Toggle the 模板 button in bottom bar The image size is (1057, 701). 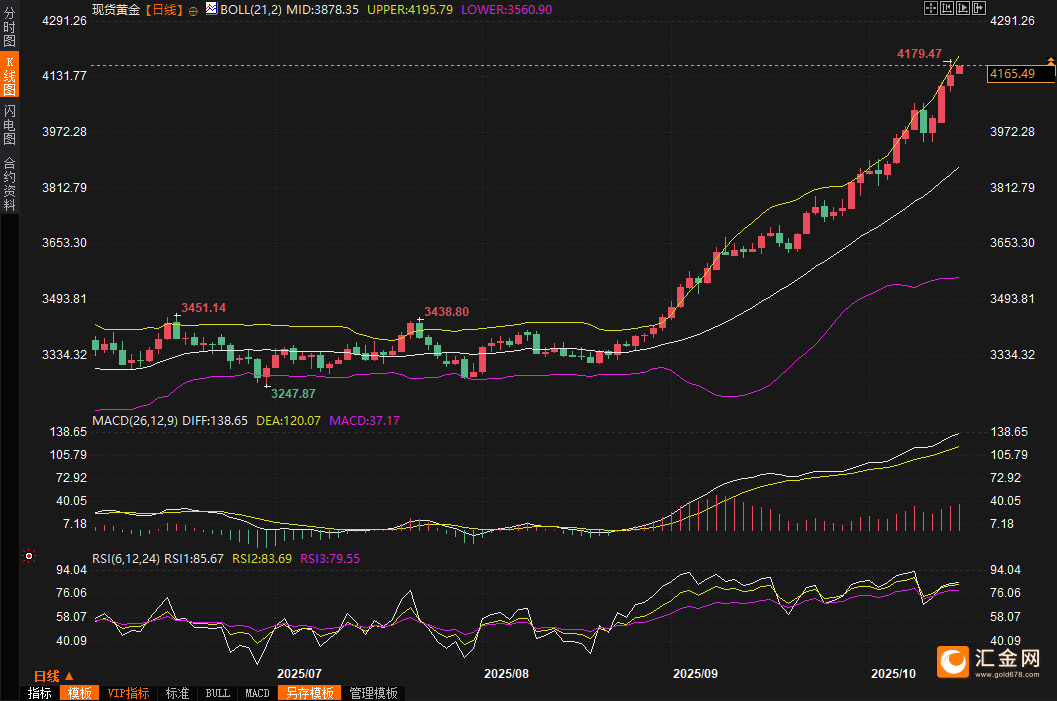80,693
